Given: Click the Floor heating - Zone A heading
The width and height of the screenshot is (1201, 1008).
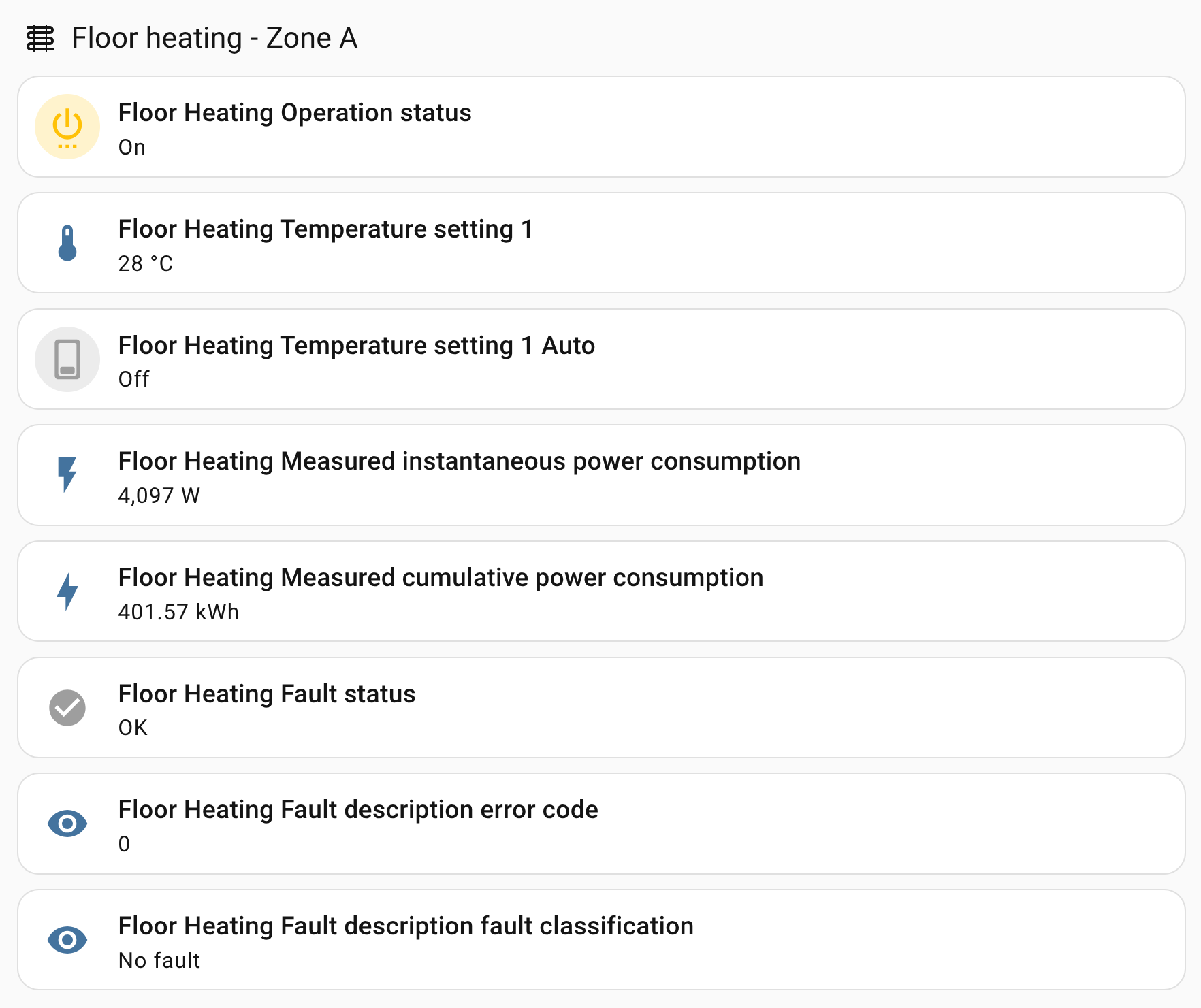Looking at the screenshot, I should coord(216,39).
